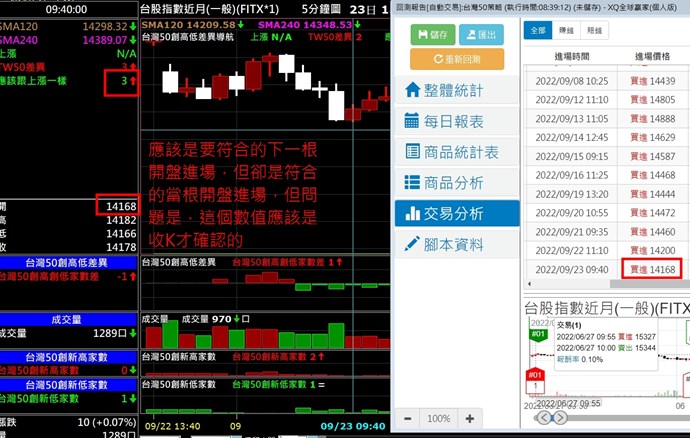
Task: Click the right range handle of the chart slider
Action: [559, 417]
